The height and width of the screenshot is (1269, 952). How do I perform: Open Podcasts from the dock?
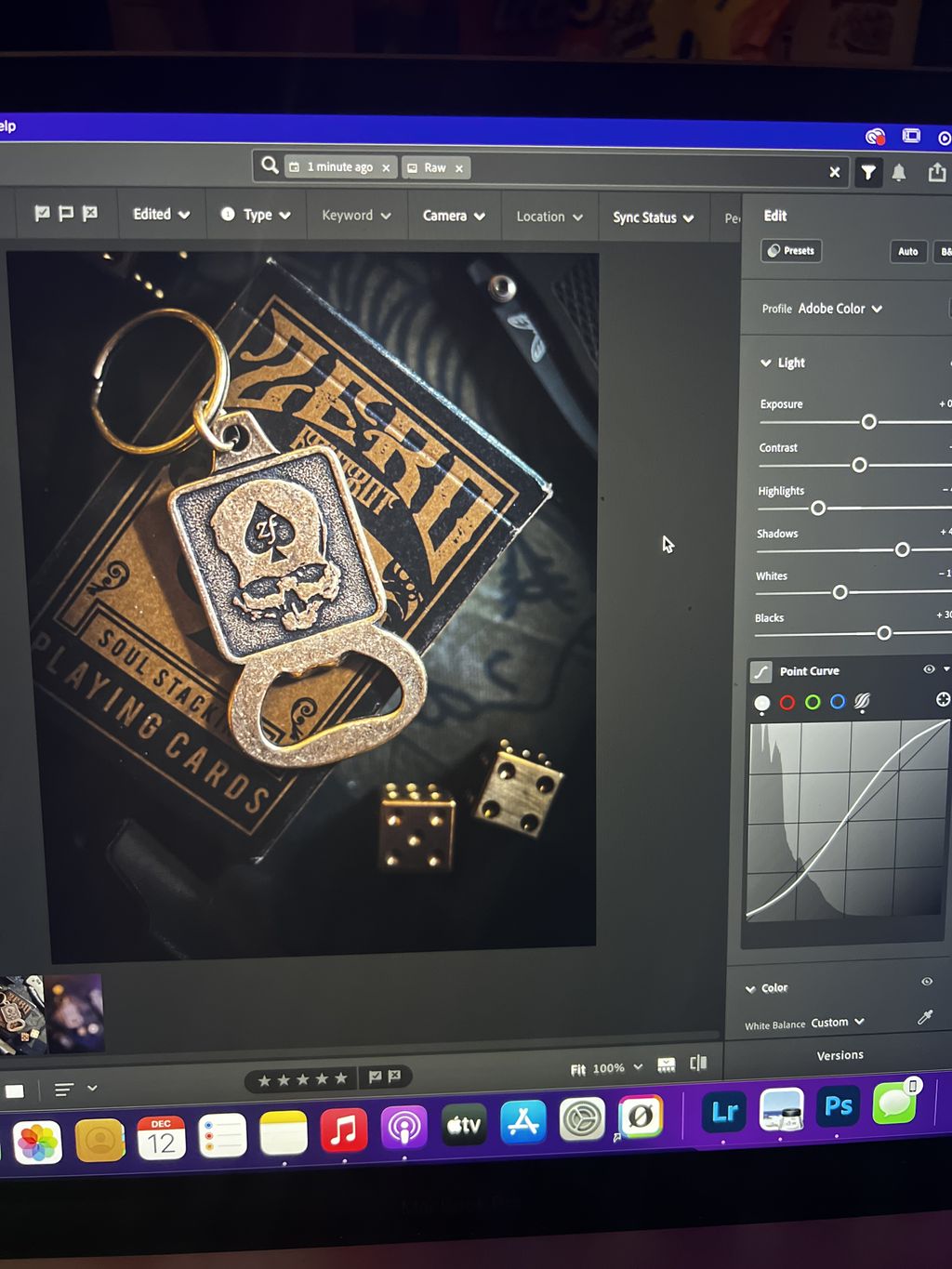click(x=403, y=1129)
